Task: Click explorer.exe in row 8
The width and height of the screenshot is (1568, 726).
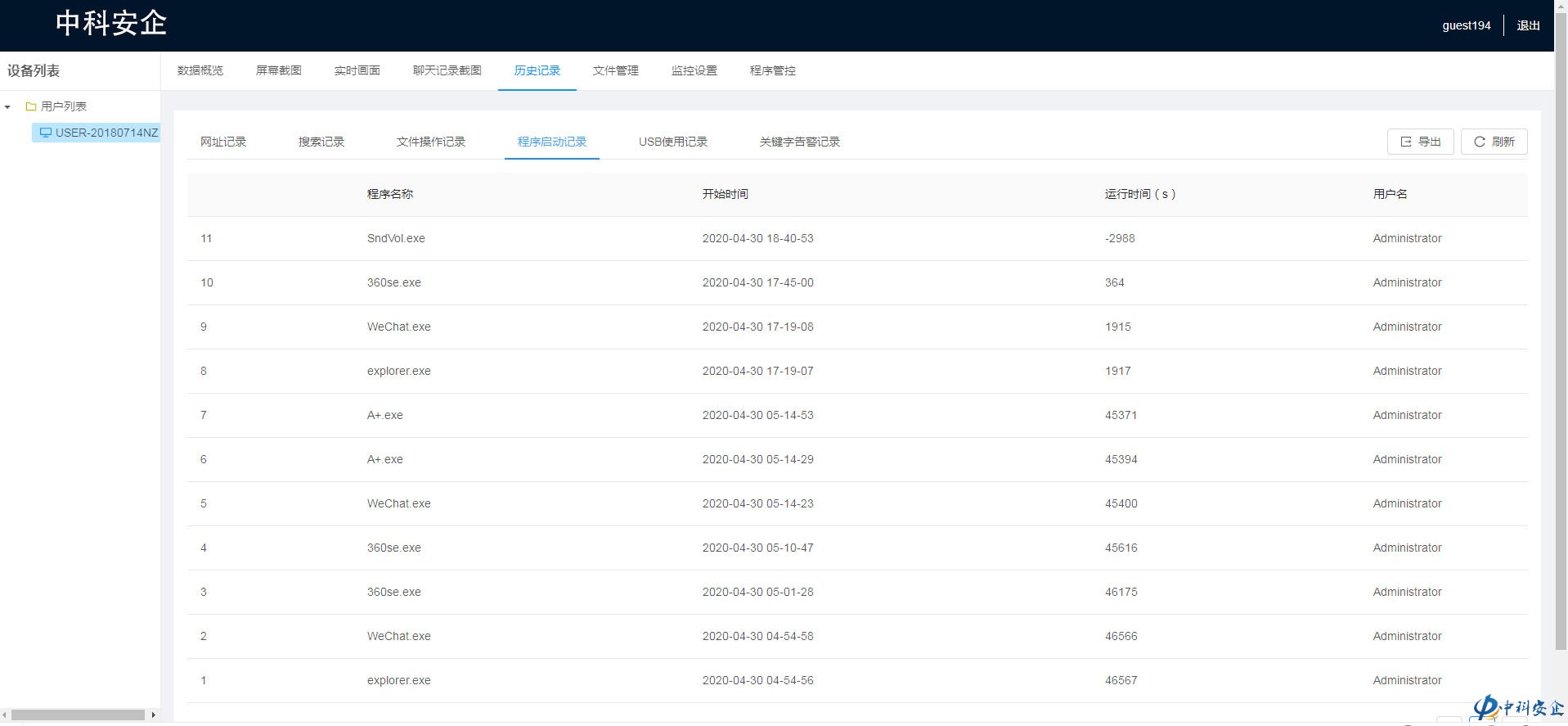Action: pyautogui.click(x=399, y=371)
